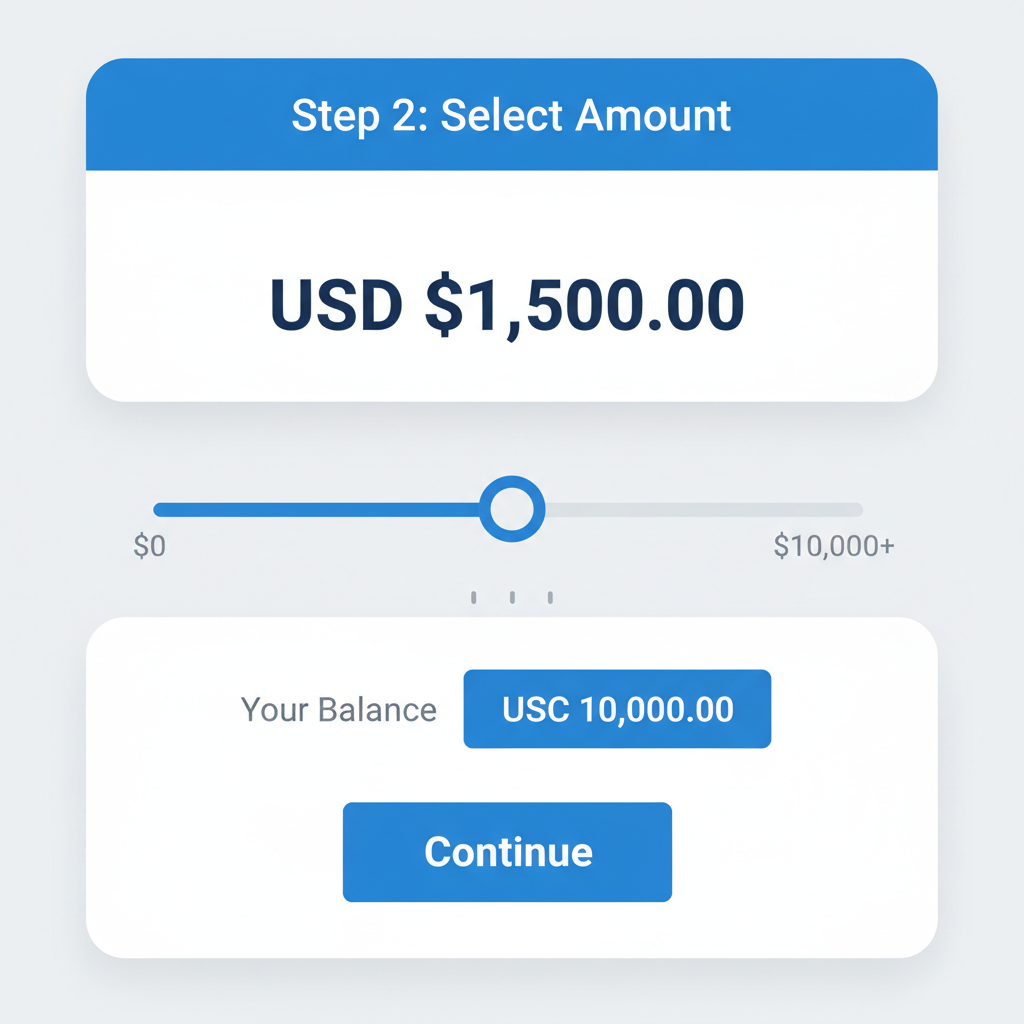Select the USC 10,000.00 balance badge
This screenshot has height=1024, width=1024.
tap(616, 708)
